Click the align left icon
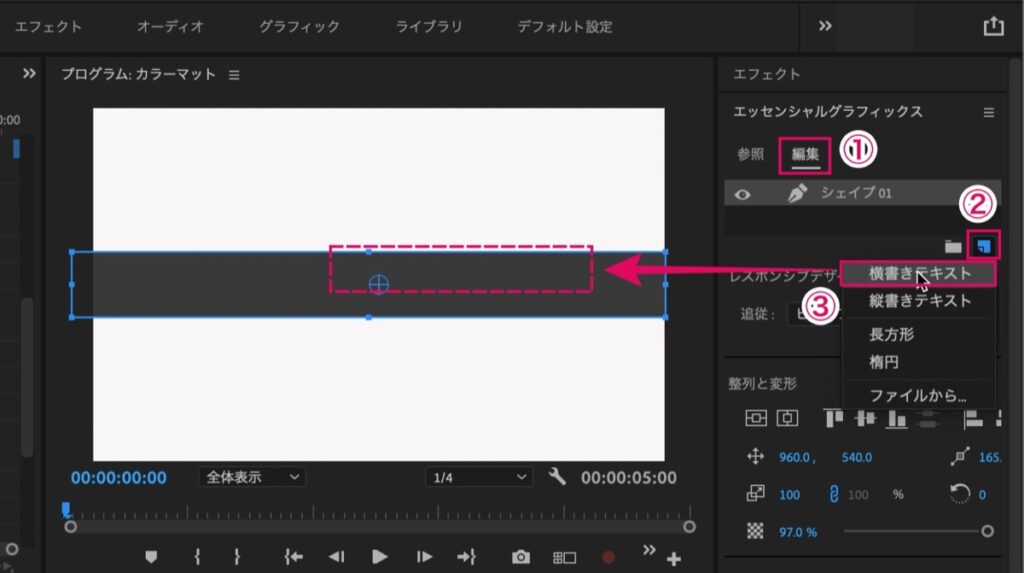The image size is (1024, 573). point(973,418)
